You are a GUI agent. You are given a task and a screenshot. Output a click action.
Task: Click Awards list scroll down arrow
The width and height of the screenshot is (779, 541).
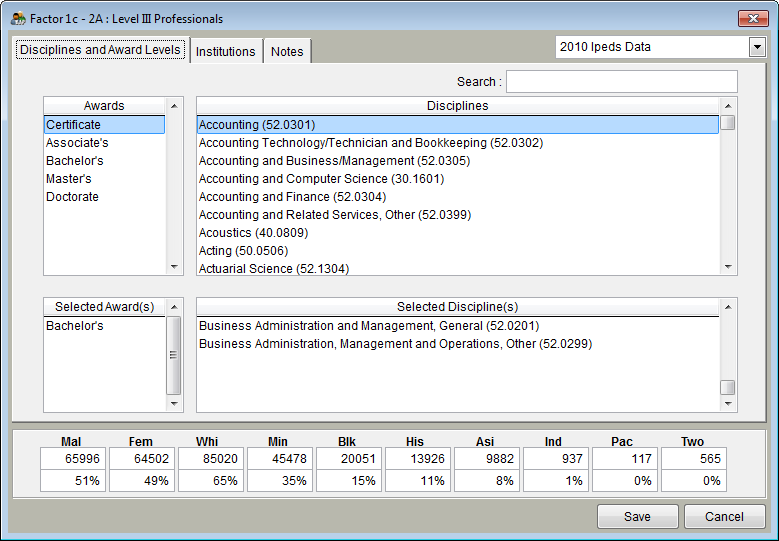(x=174, y=267)
